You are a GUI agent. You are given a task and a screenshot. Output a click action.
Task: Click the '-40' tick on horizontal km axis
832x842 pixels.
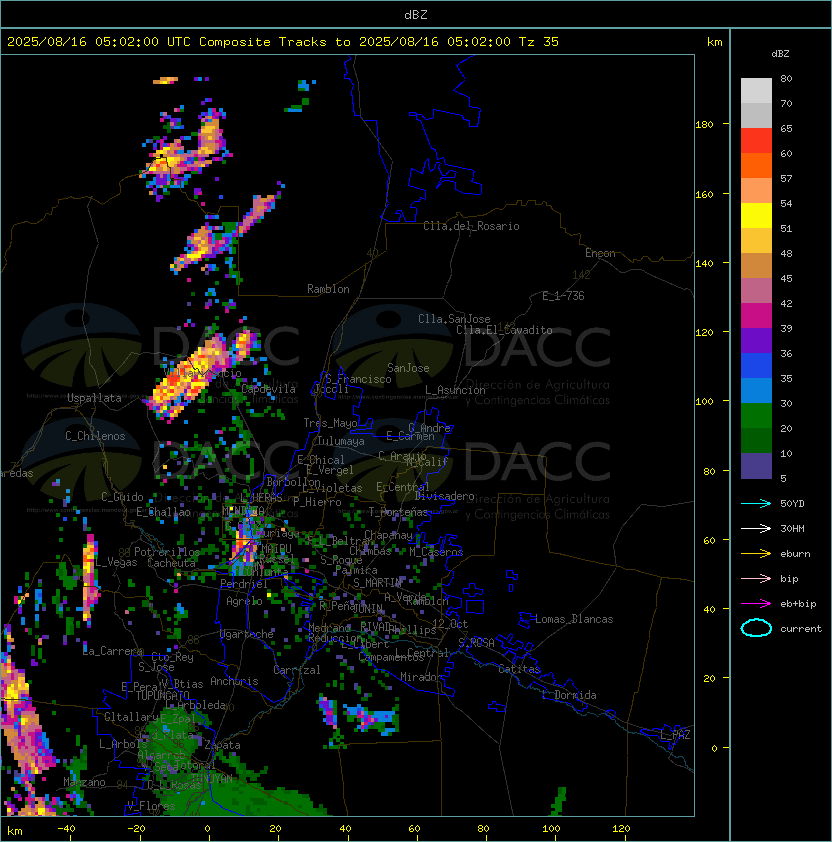coord(66,829)
